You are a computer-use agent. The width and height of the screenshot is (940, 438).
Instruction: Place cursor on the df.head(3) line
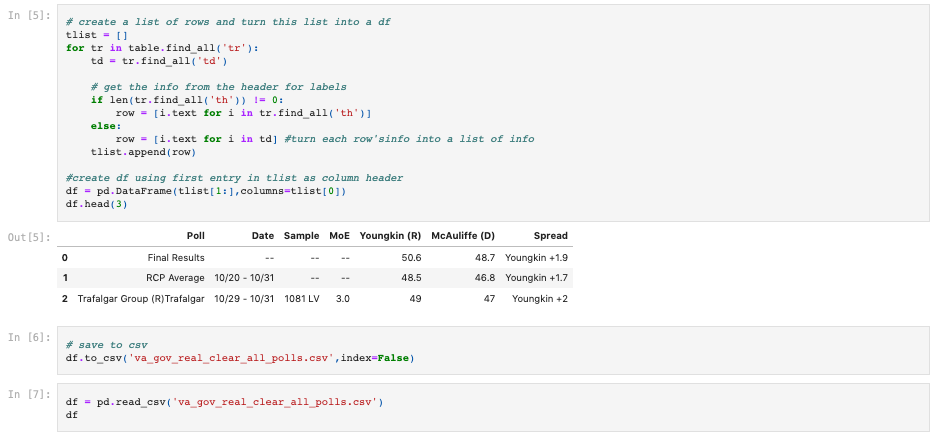coord(97,204)
